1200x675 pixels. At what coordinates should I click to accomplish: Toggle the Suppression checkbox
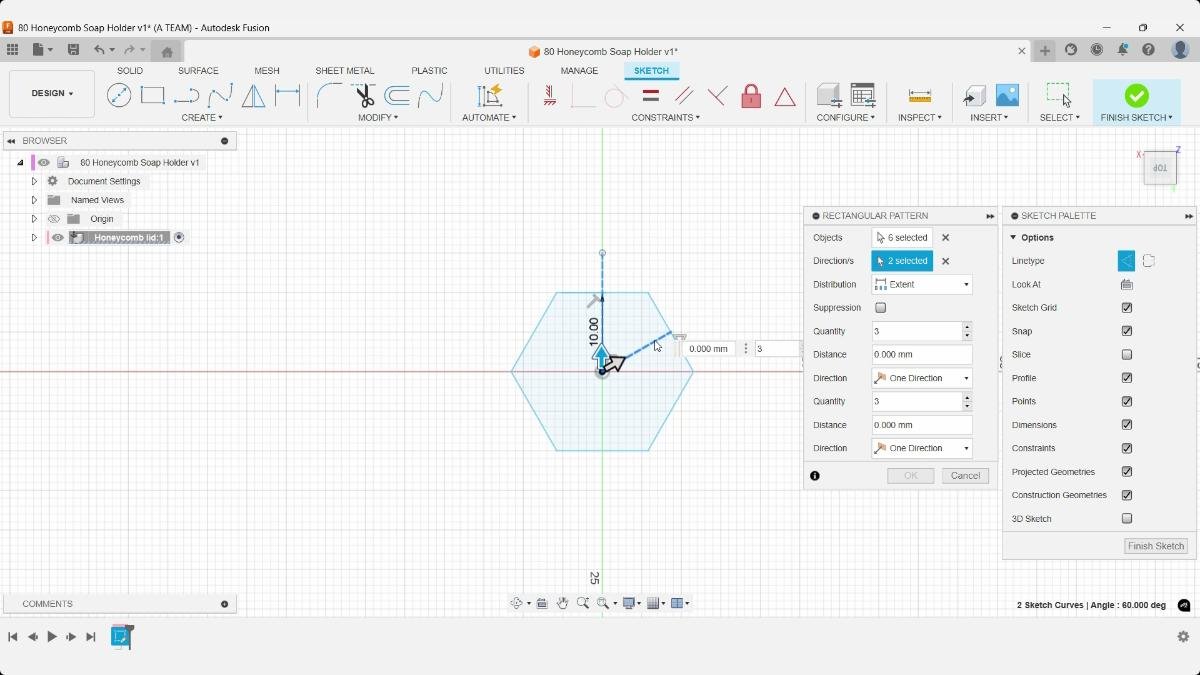coord(880,308)
